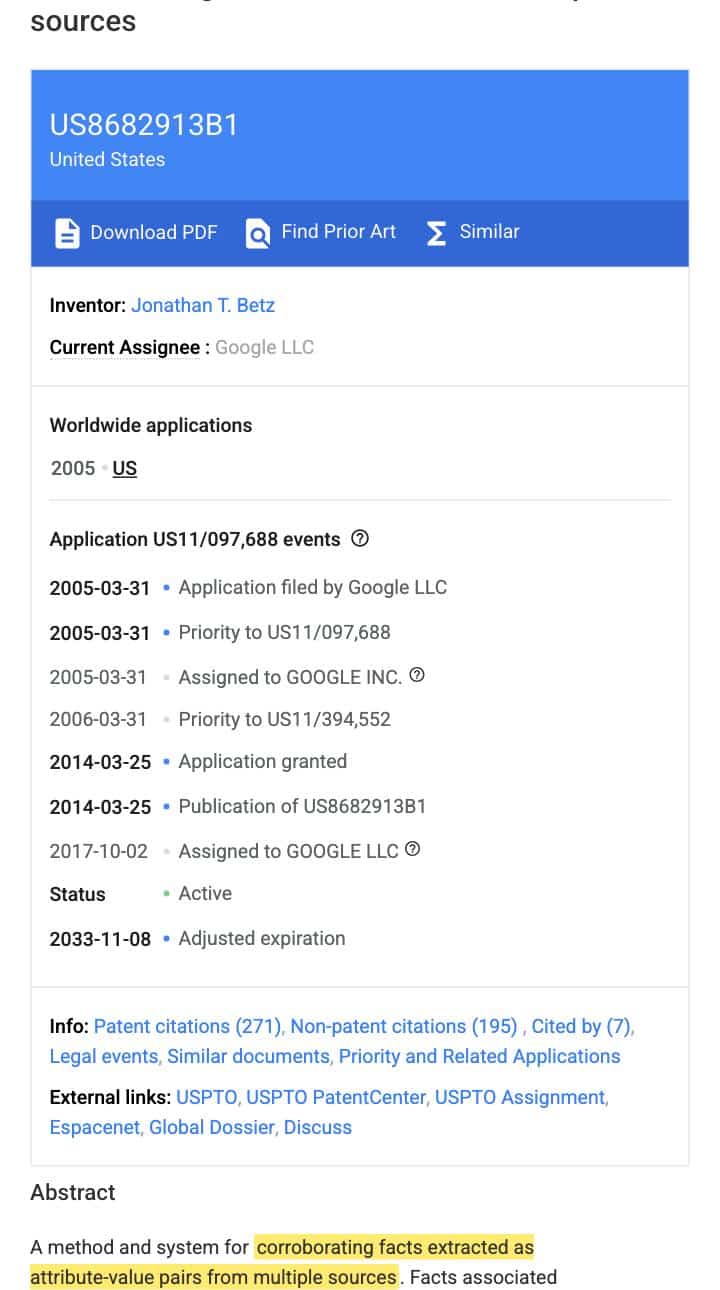Click the 2033-11-08 expiration date

point(100,939)
